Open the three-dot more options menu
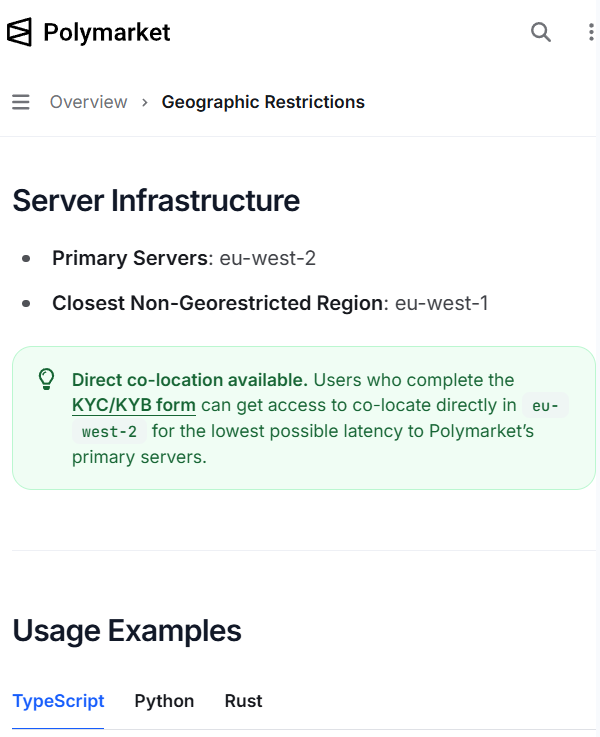Screen dimensions: 600x737 click(591, 32)
